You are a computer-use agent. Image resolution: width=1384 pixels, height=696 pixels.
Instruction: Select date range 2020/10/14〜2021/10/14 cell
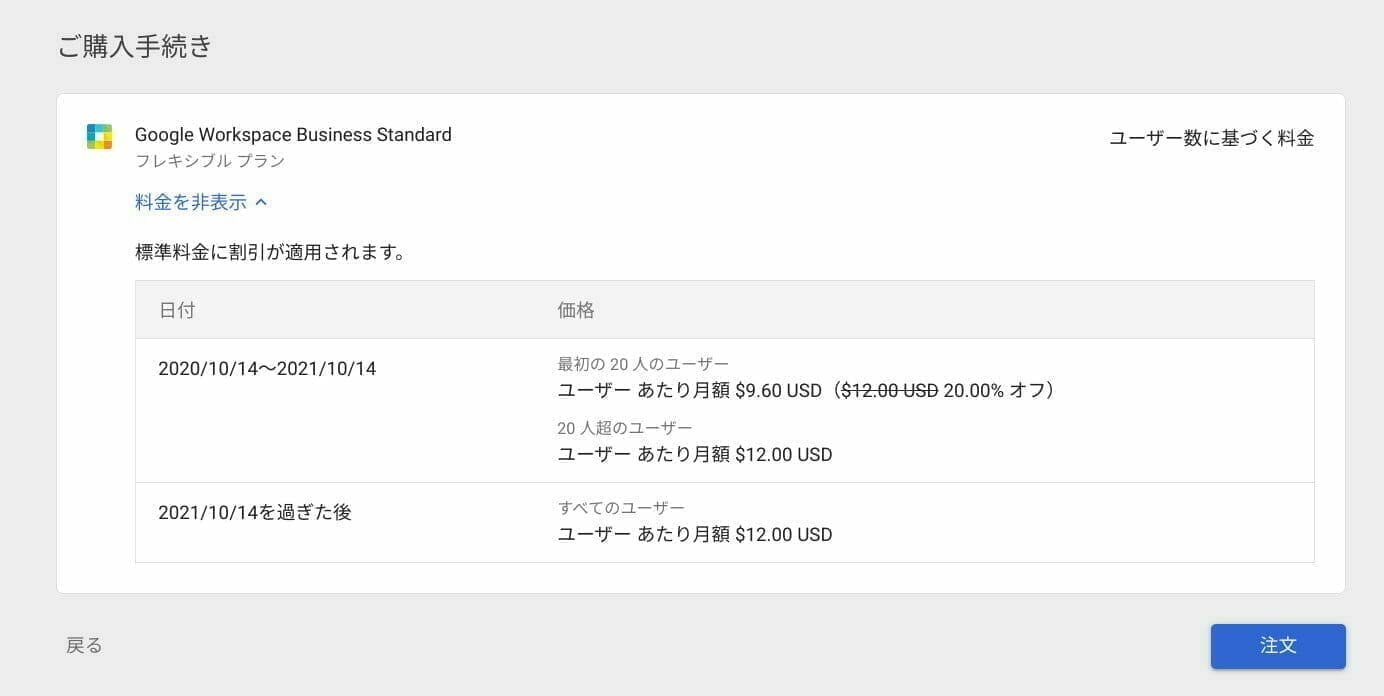pos(267,369)
